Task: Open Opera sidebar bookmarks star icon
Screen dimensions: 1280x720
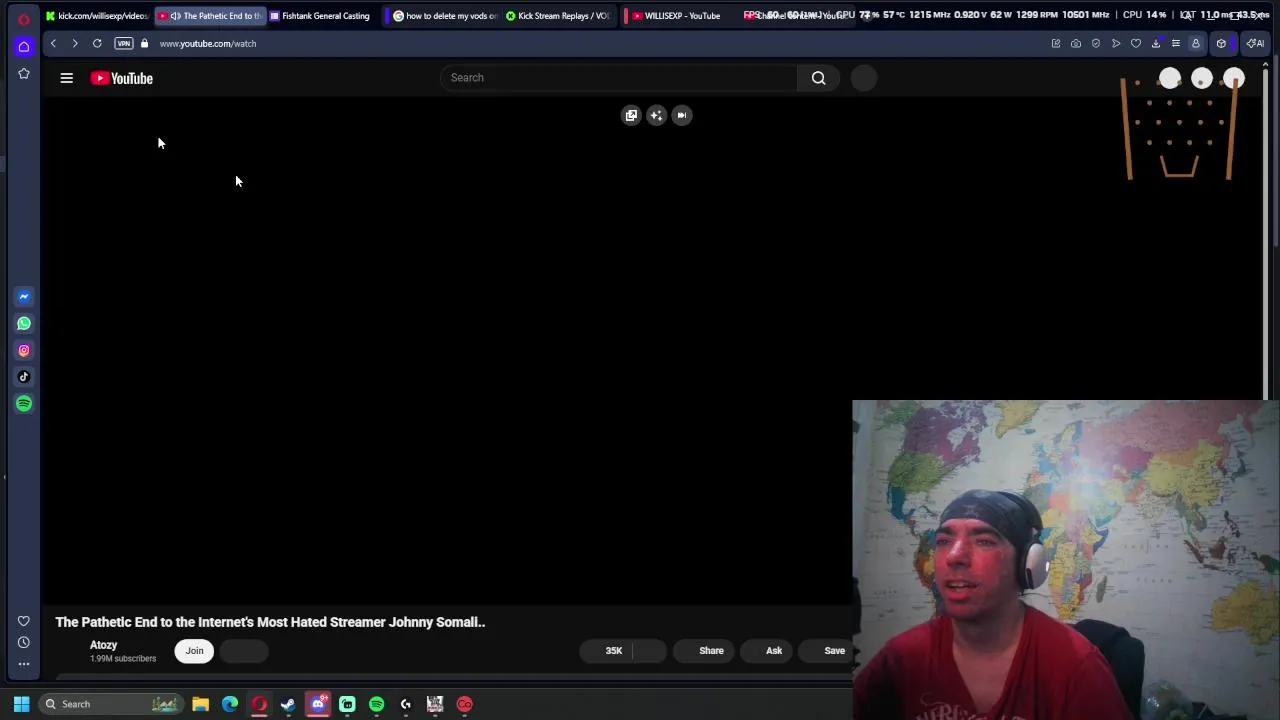Action: [x=24, y=73]
